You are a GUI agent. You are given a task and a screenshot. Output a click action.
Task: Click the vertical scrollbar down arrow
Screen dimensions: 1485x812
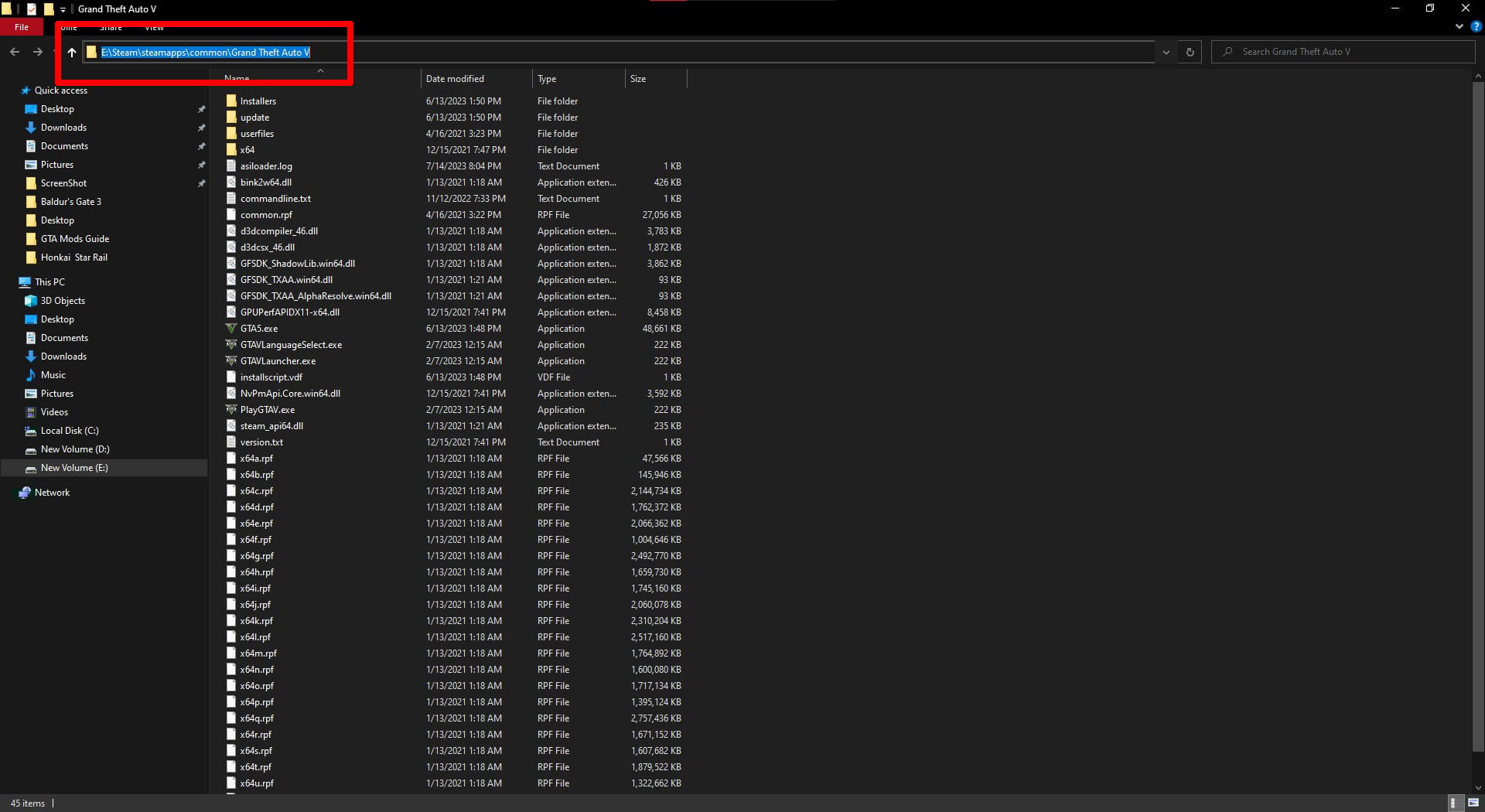(x=1478, y=787)
